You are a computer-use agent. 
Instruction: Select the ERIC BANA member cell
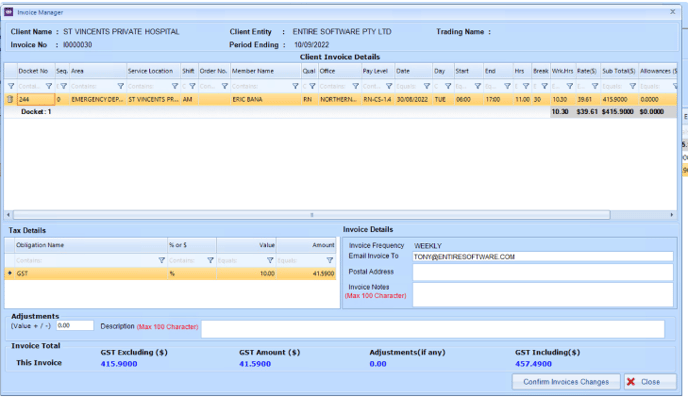click(x=266, y=100)
